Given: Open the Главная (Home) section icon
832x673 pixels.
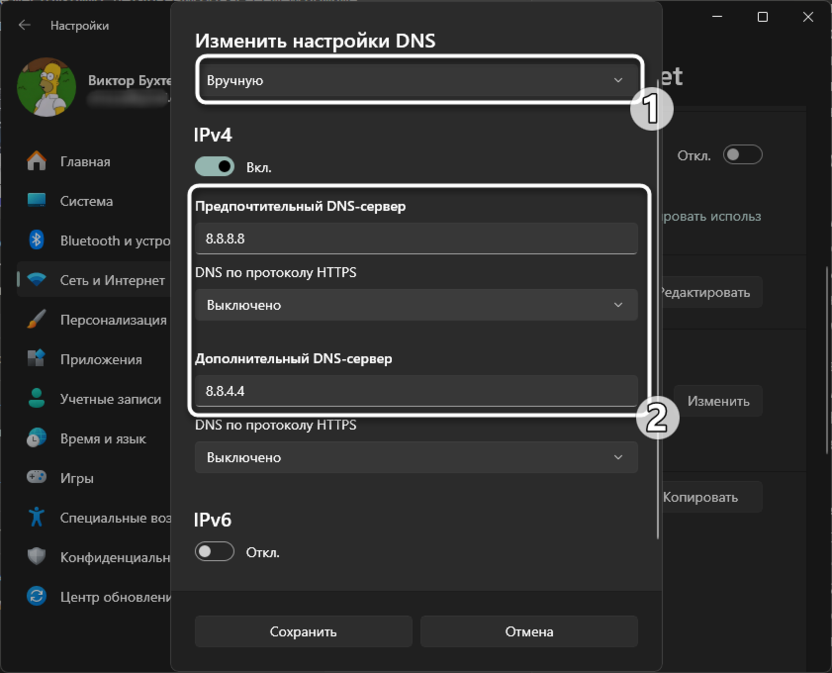Looking at the screenshot, I should coord(38,159).
